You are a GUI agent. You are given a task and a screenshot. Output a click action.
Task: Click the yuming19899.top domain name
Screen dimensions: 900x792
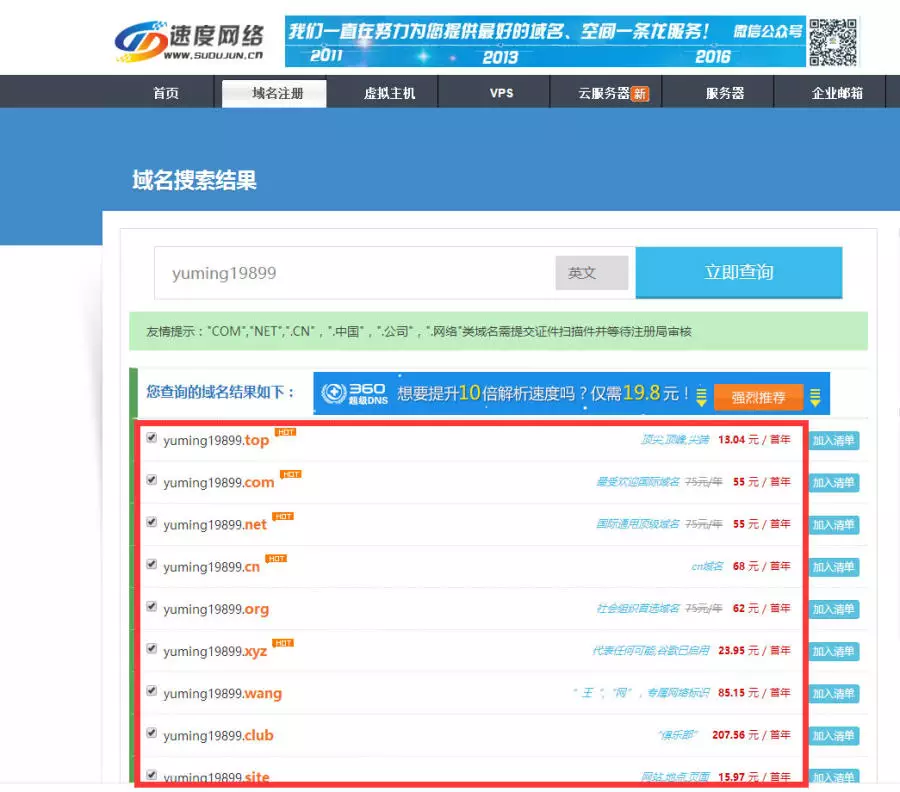tap(216, 441)
